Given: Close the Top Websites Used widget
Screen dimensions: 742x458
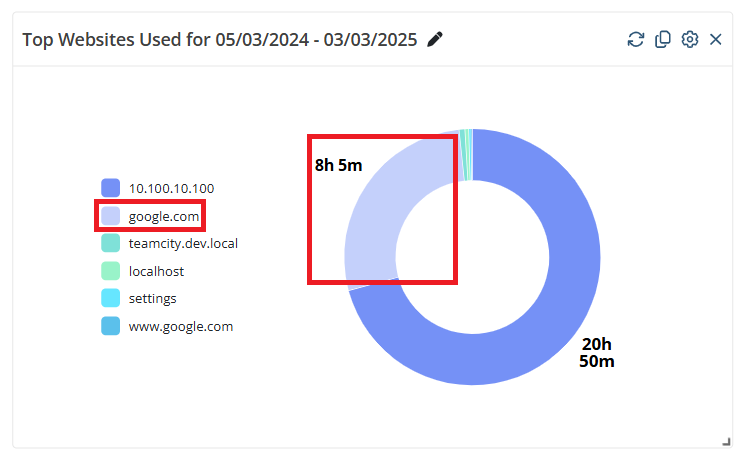Looking at the screenshot, I should coord(715,39).
